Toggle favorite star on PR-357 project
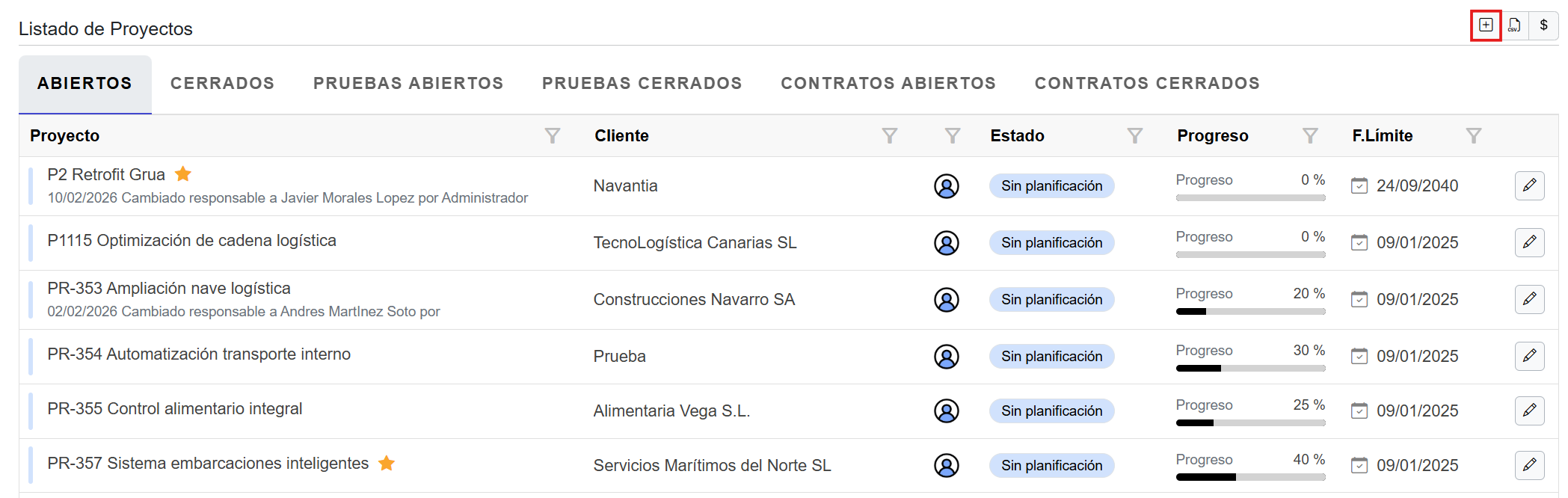1568x498 pixels. (x=387, y=464)
